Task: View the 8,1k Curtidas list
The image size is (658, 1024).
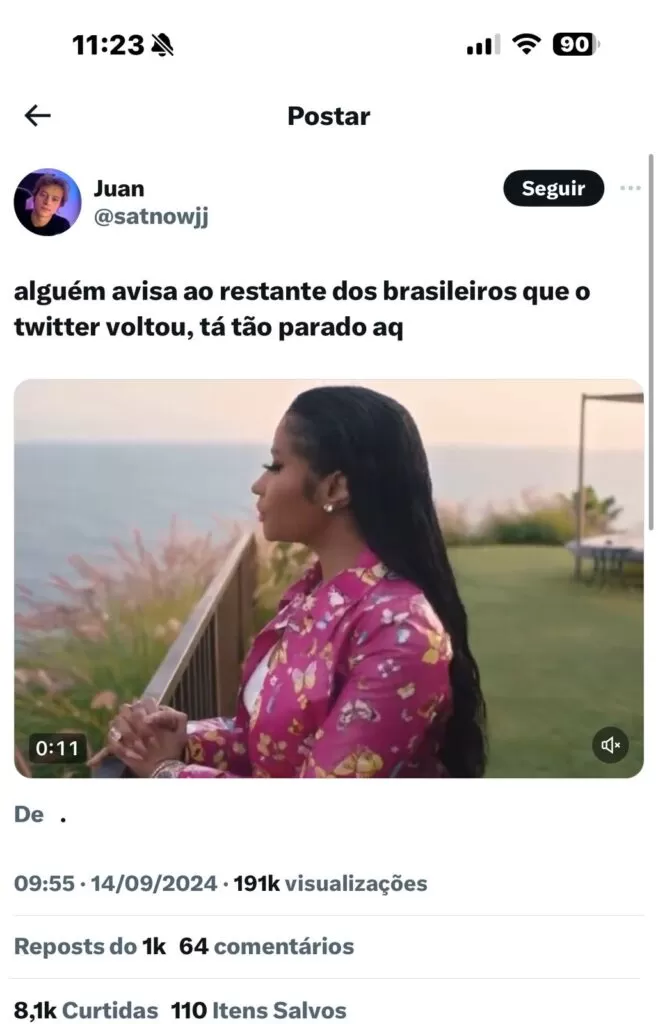Action: [86, 1010]
